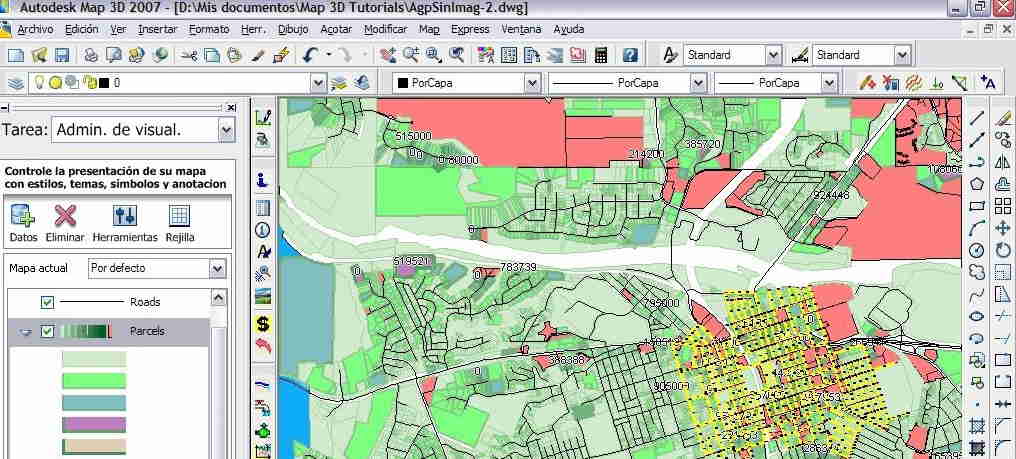The height and width of the screenshot is (459, 1016).
Task: Click the Cut scissors icon
Action: coord(187,55)
